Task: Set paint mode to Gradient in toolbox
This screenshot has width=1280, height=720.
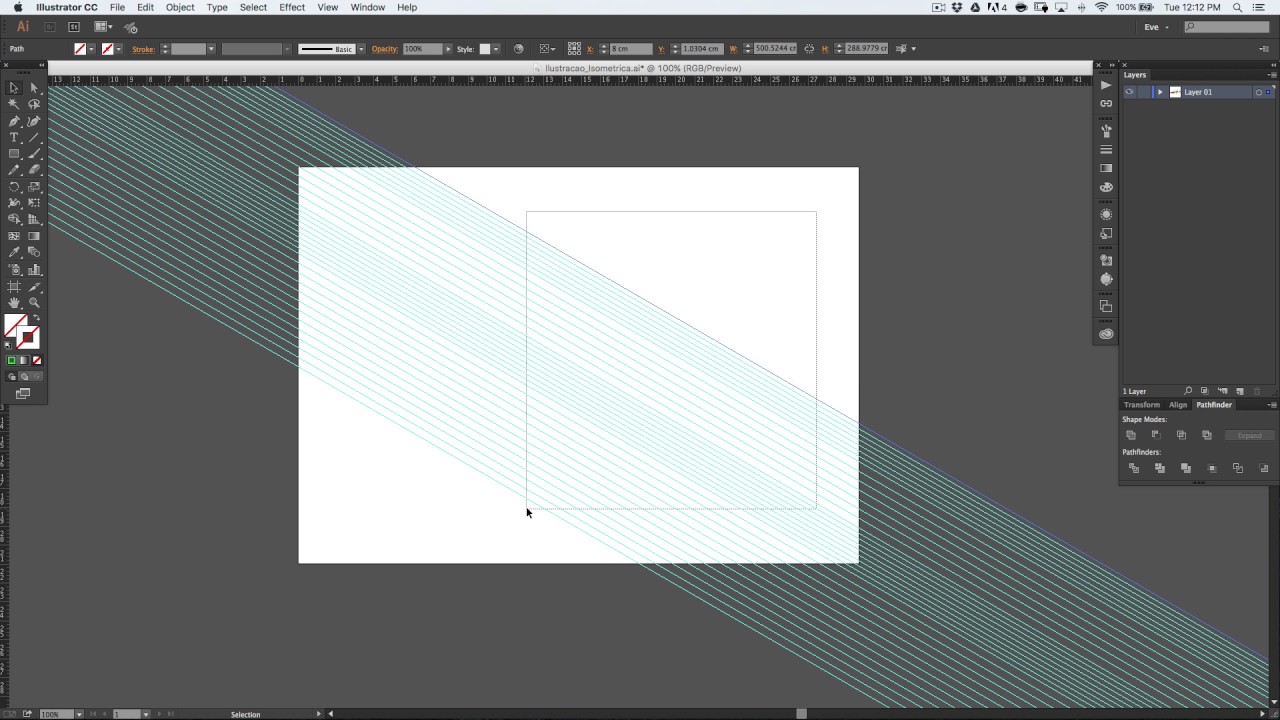Action: pyautogui.click(x=24, y=360)
